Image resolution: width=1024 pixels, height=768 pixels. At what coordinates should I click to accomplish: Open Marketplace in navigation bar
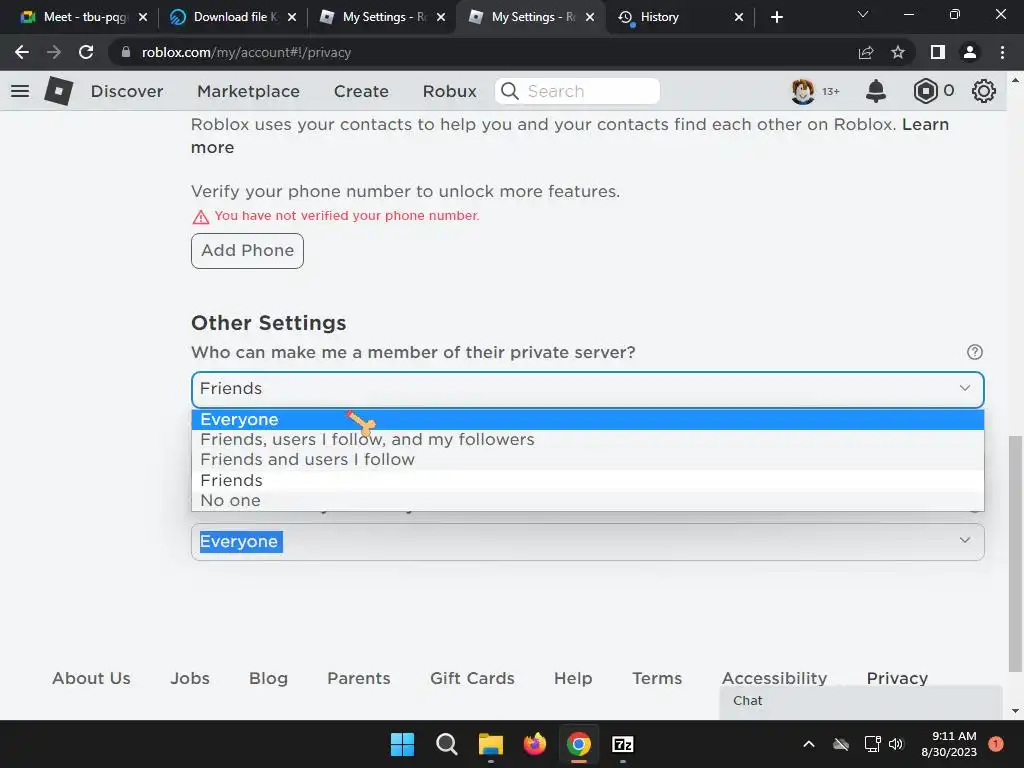pyautogui.click(x=249, y=91)
